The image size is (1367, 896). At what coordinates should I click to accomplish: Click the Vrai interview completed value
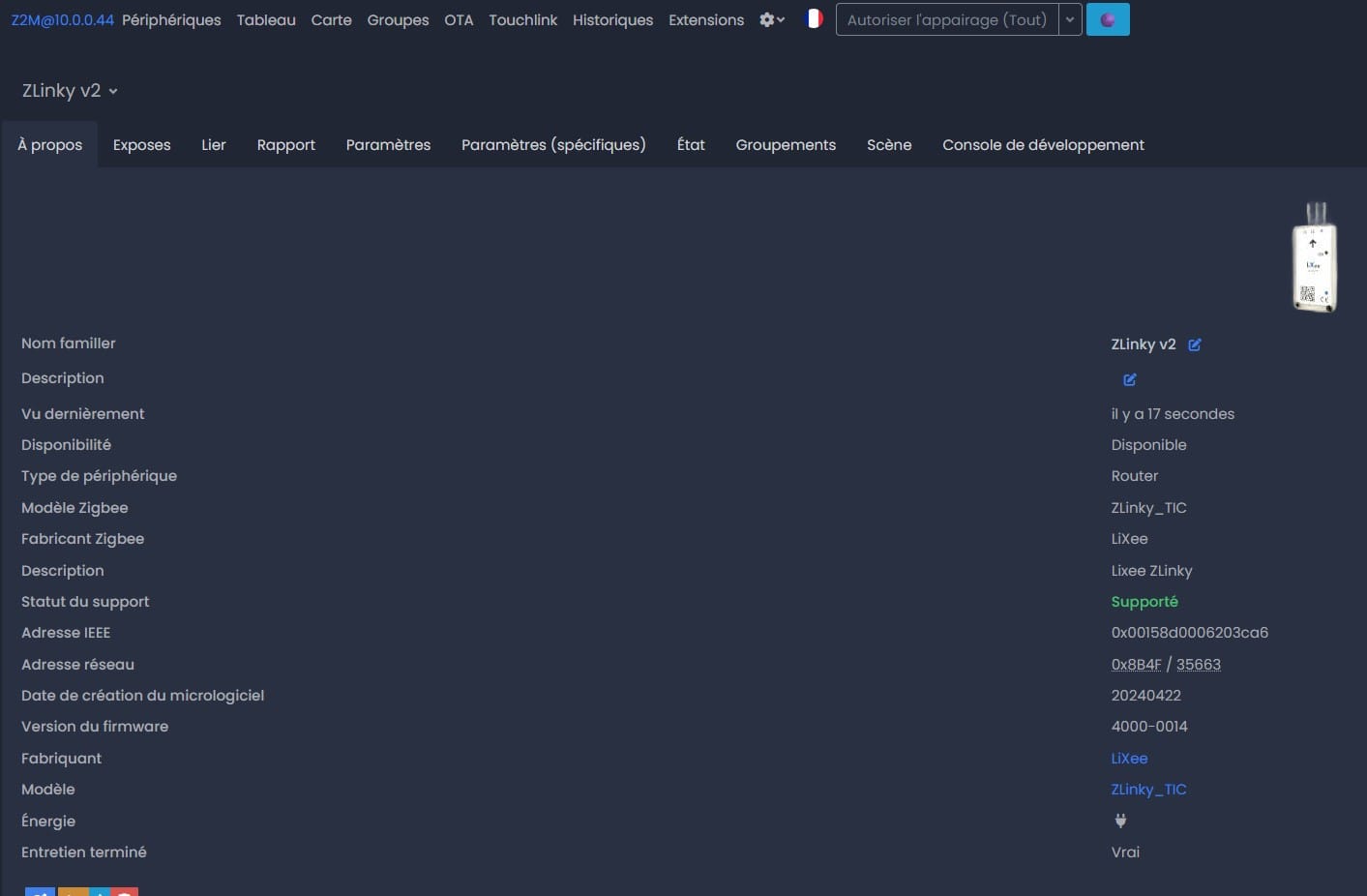pyautogui.click(x=1125, y=852)
